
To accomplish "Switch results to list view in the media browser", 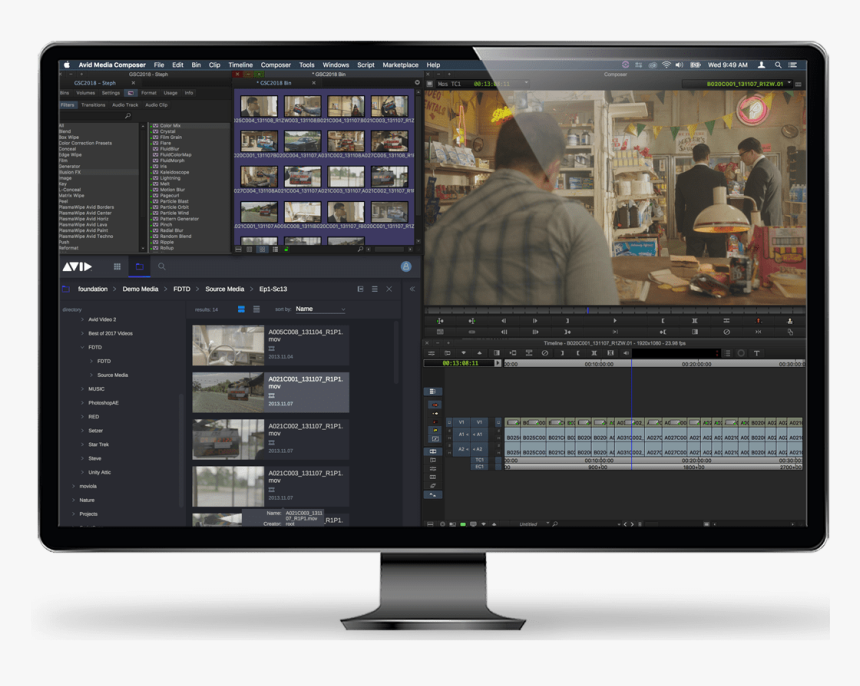I will tap(256, 308).
